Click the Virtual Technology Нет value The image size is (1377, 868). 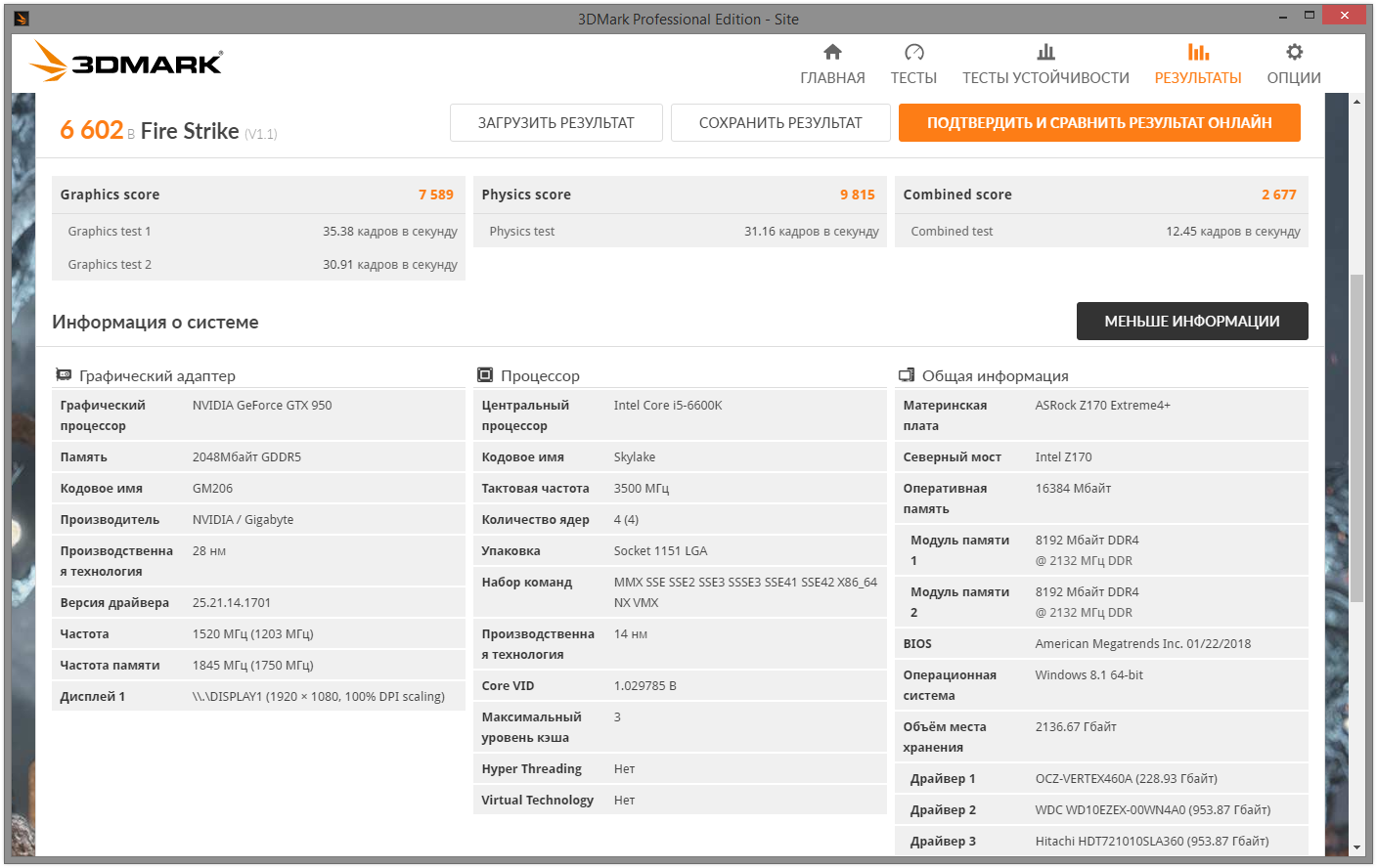(x=624, y=801)
